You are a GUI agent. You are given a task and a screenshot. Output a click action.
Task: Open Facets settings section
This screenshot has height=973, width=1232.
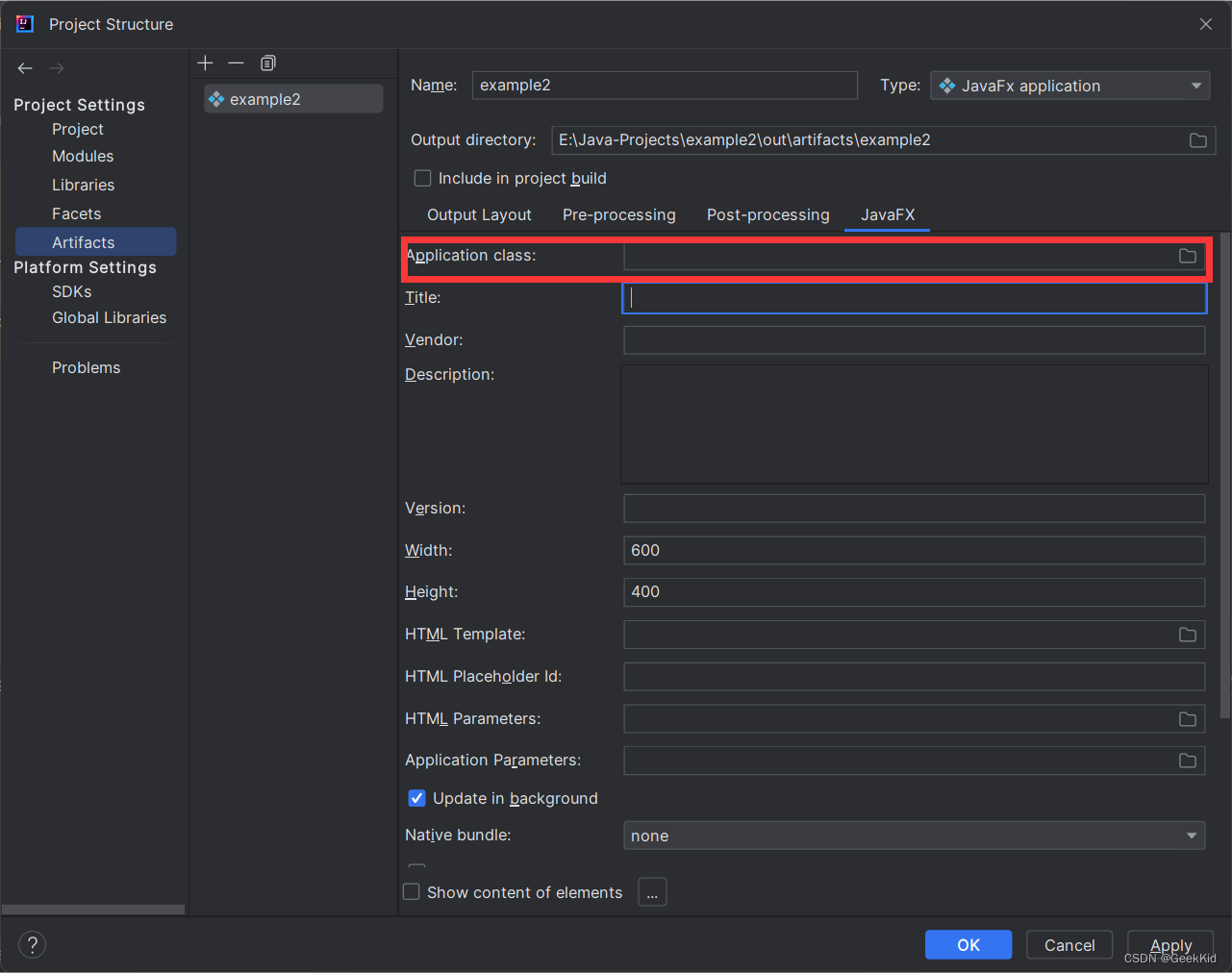[x=76, y=213]
